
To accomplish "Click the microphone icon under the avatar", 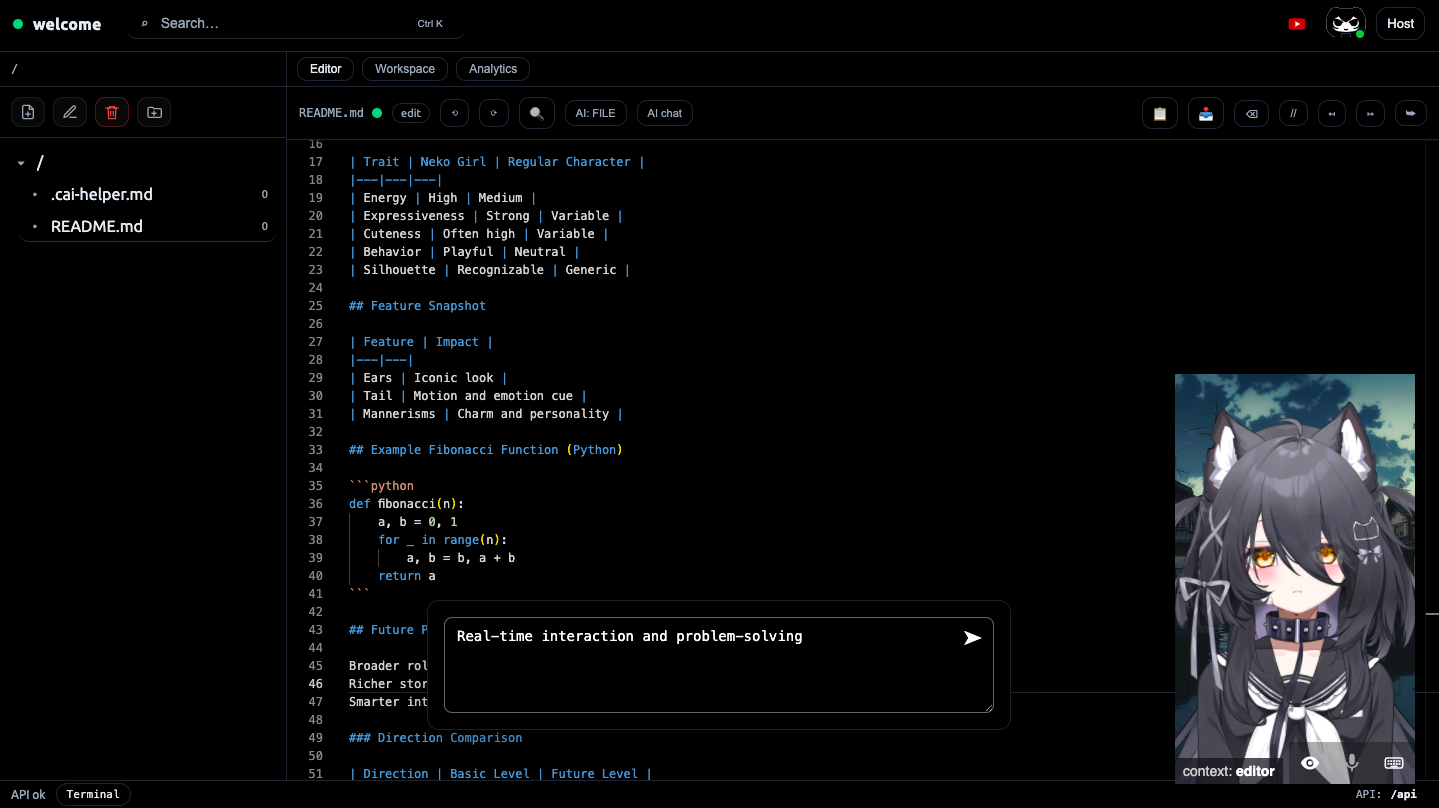I will tap(1352, 763).
